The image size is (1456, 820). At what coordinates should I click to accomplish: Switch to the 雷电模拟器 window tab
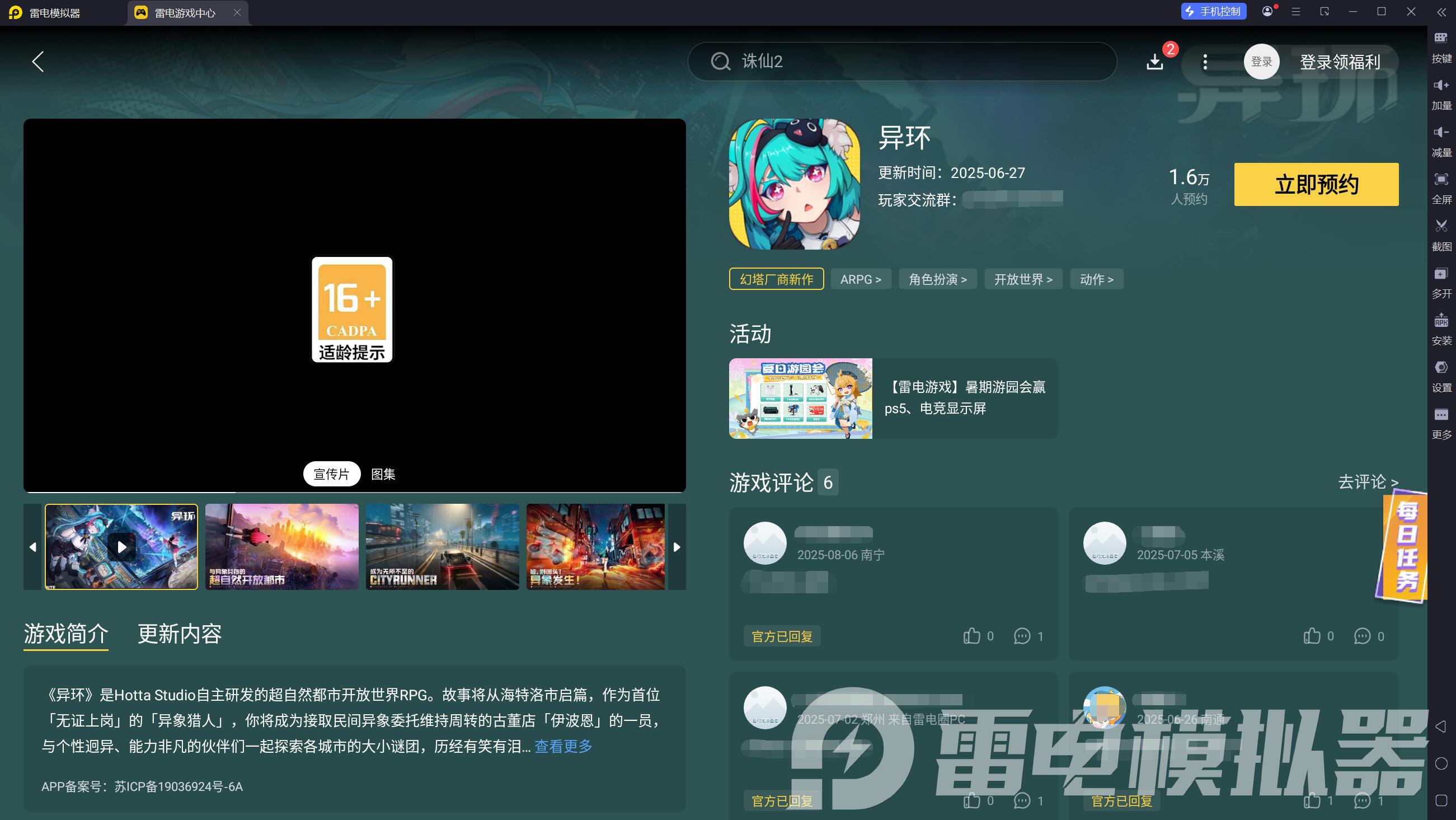tap(55, 12)
